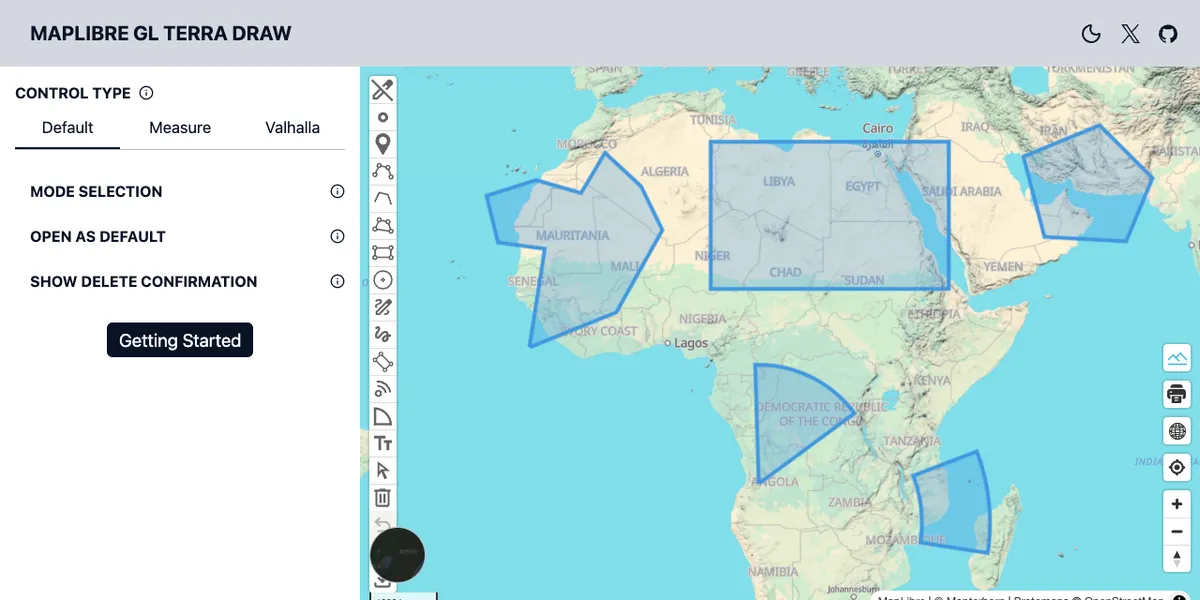Select the polygon drawing tool

click(x=383, y=225)
